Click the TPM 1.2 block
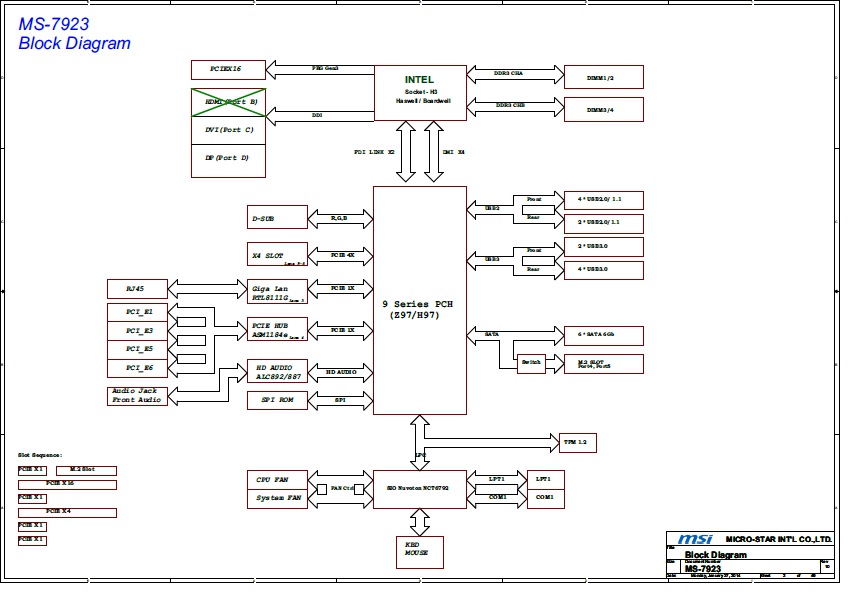The image size is (851, 601). click(573, 441)
